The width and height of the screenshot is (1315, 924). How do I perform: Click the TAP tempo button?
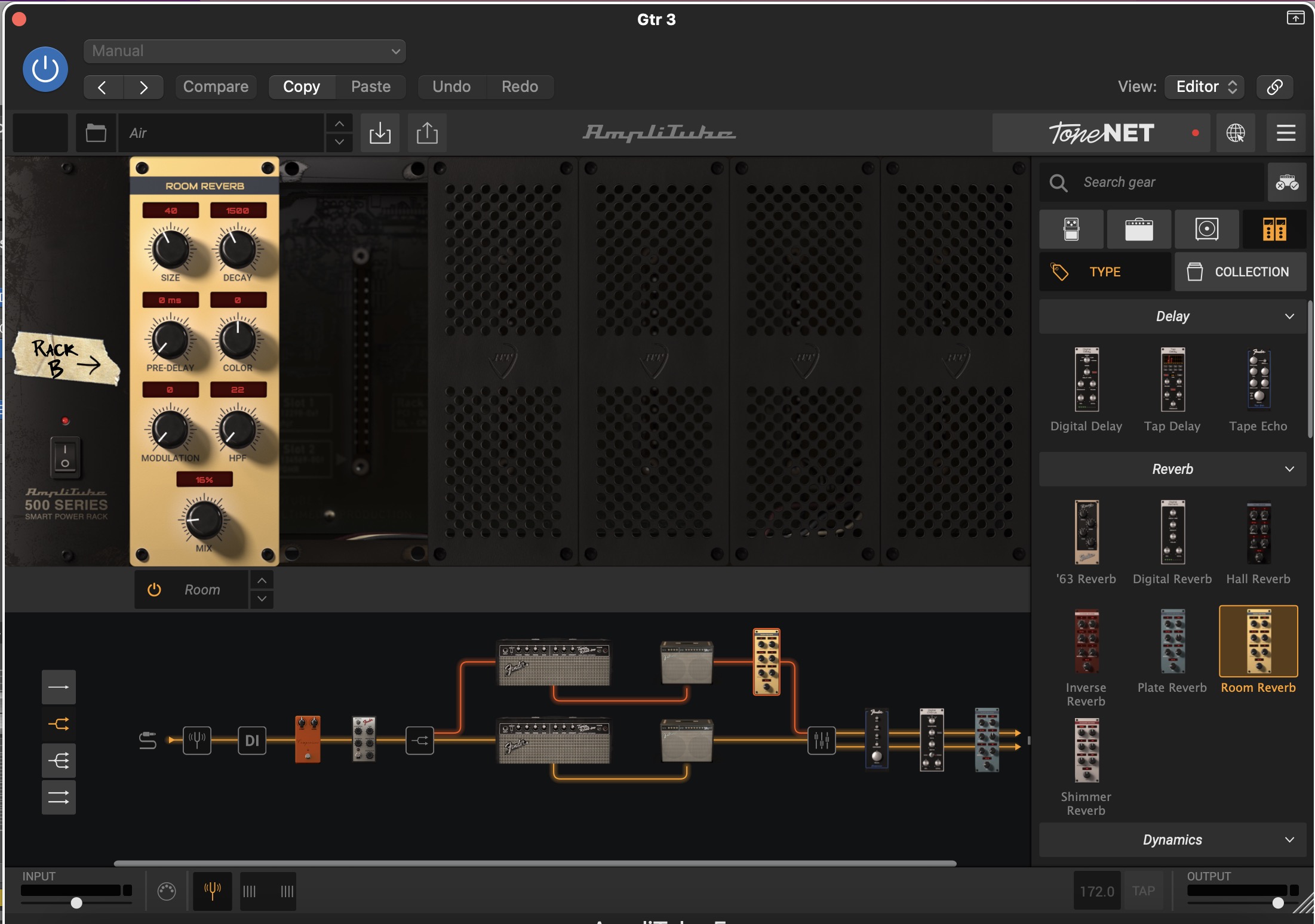[1144, 891]
